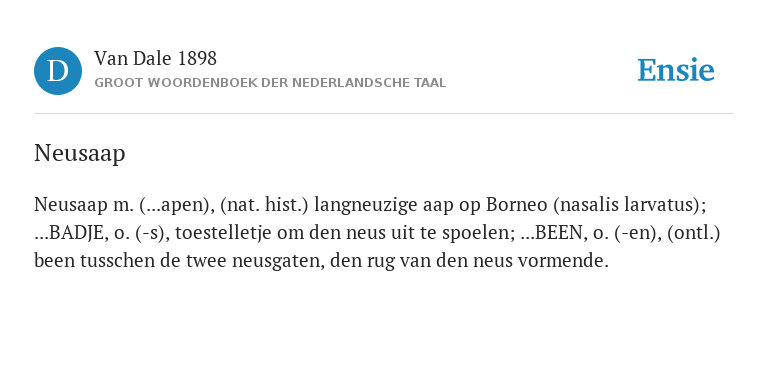
Task: Click the word Borneo in the definition
Action: pyautogui.click(x=516, y=205)
